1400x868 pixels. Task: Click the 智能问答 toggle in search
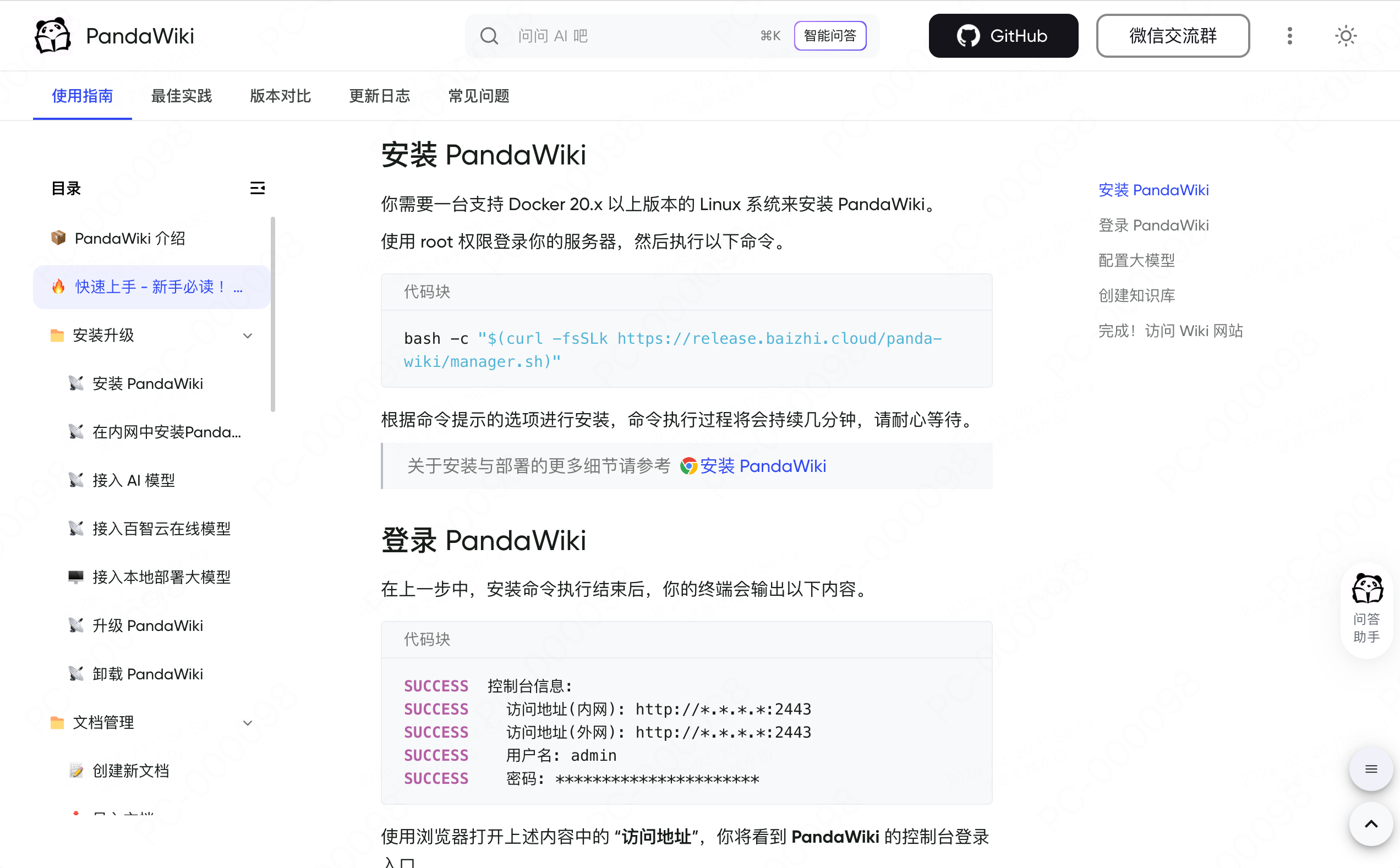coord(830,36)
